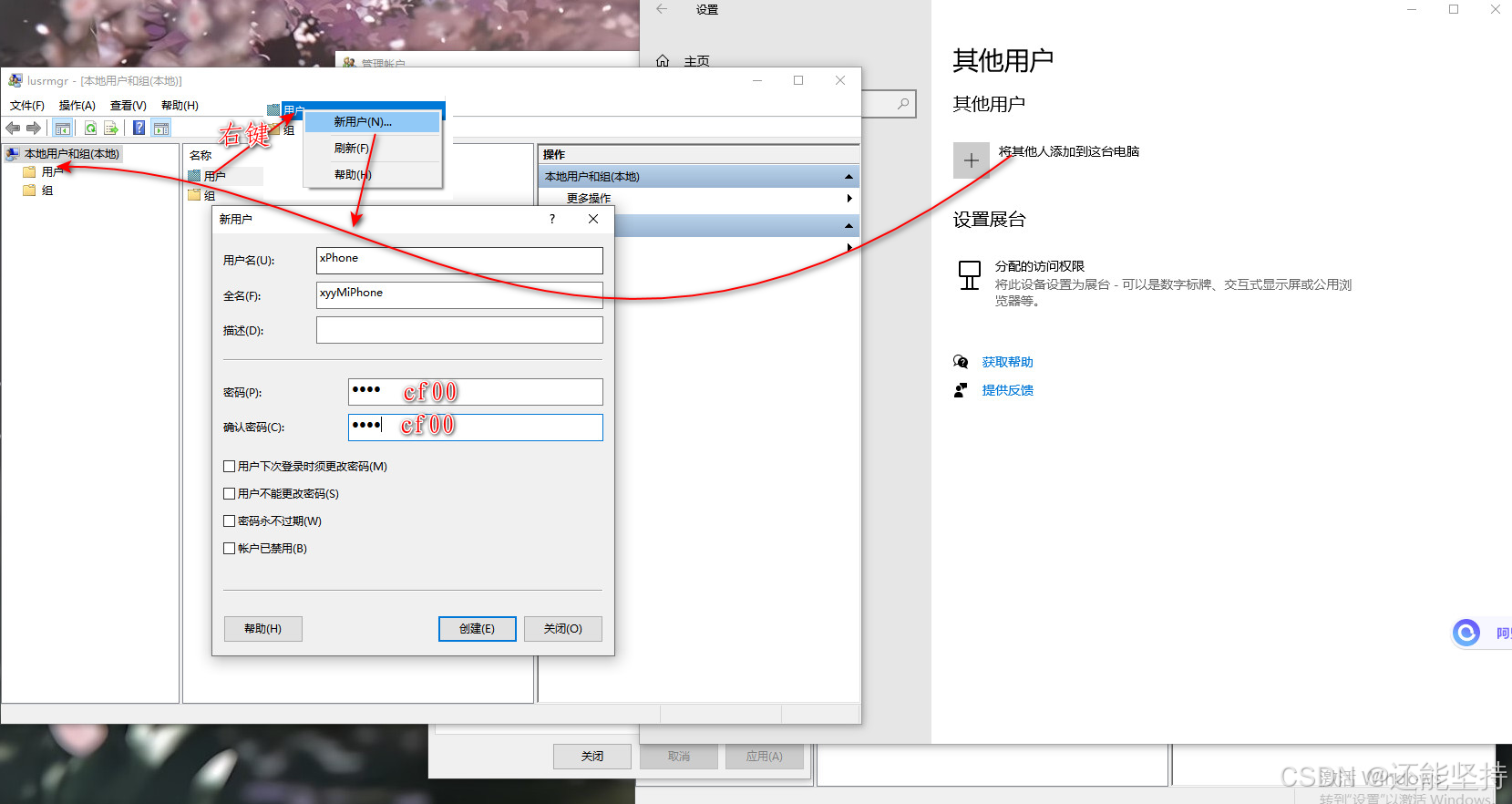The image size is (1512, 804).
Task: Select 组 folder in left tree
Action: 47,191
